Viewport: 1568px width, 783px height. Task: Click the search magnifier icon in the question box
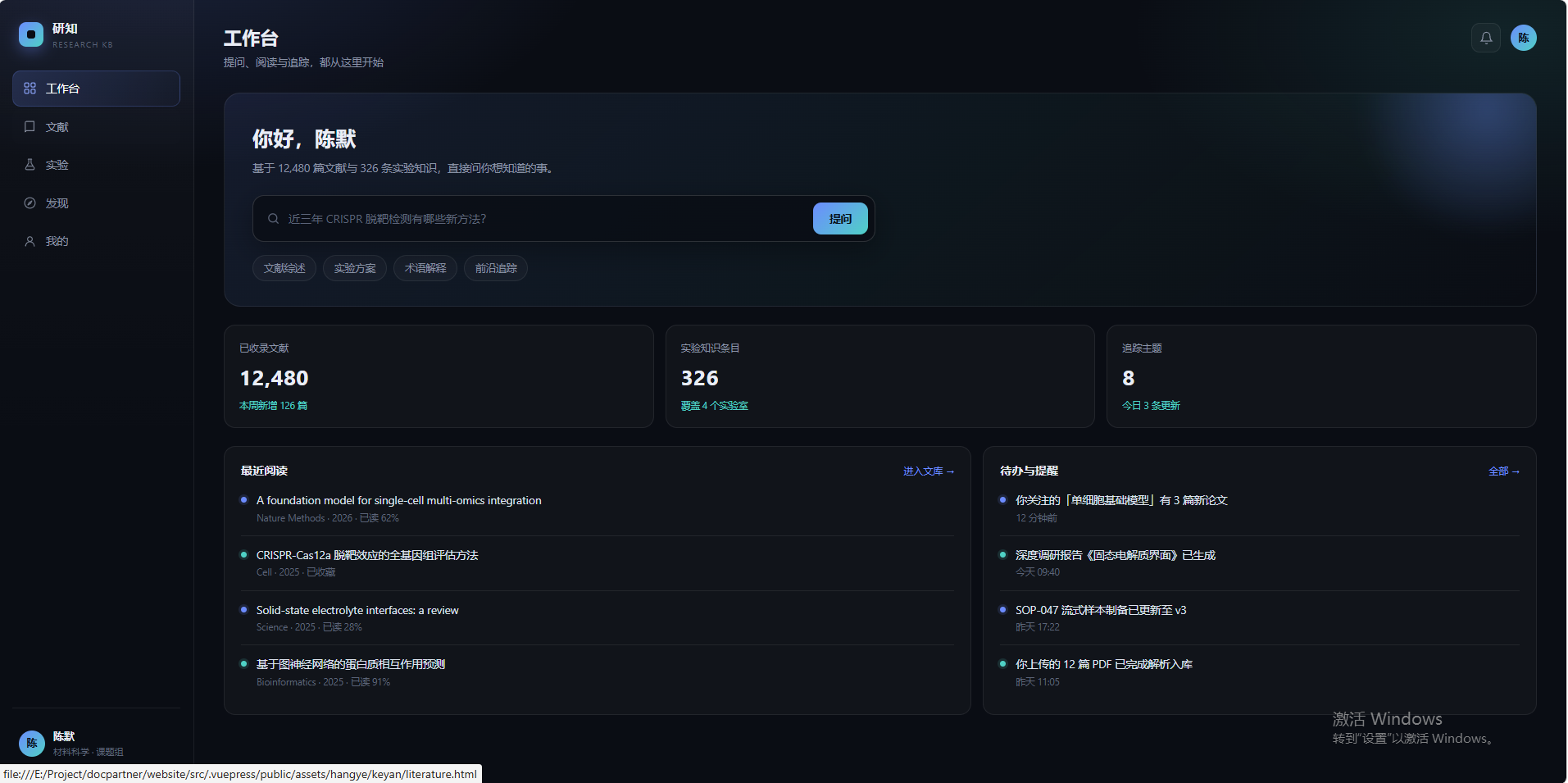pos(274,219)
